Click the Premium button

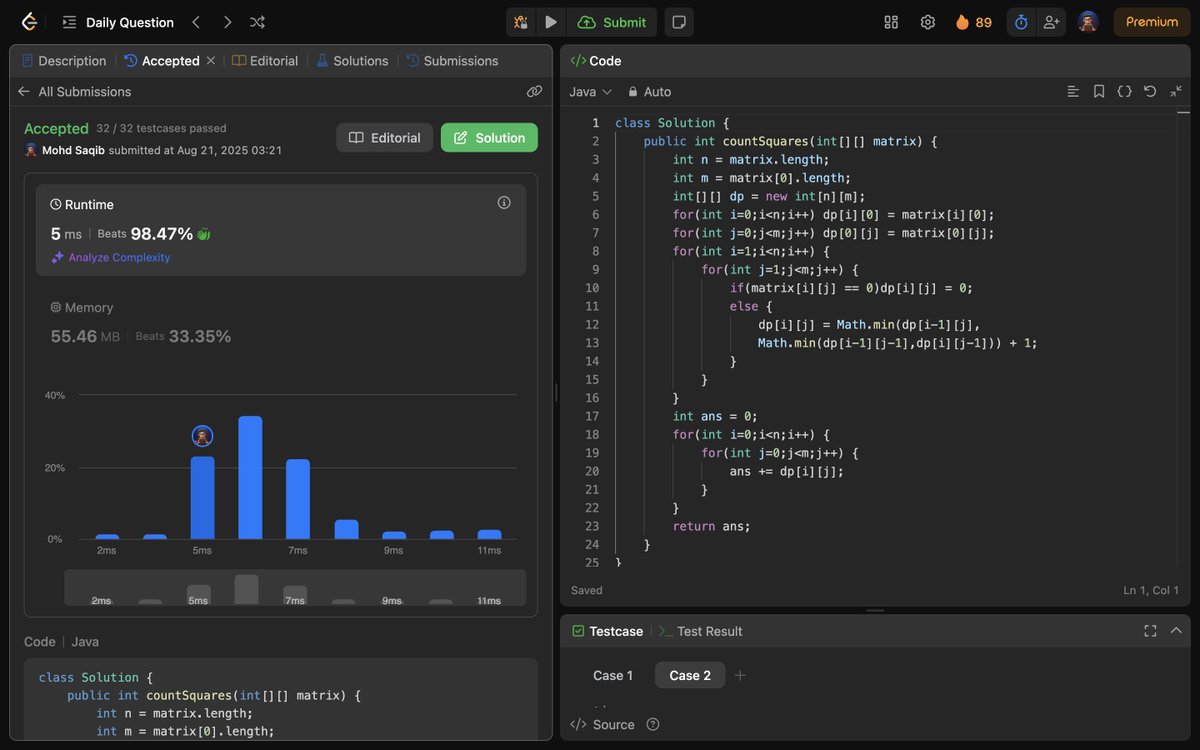pos(1152,22)
